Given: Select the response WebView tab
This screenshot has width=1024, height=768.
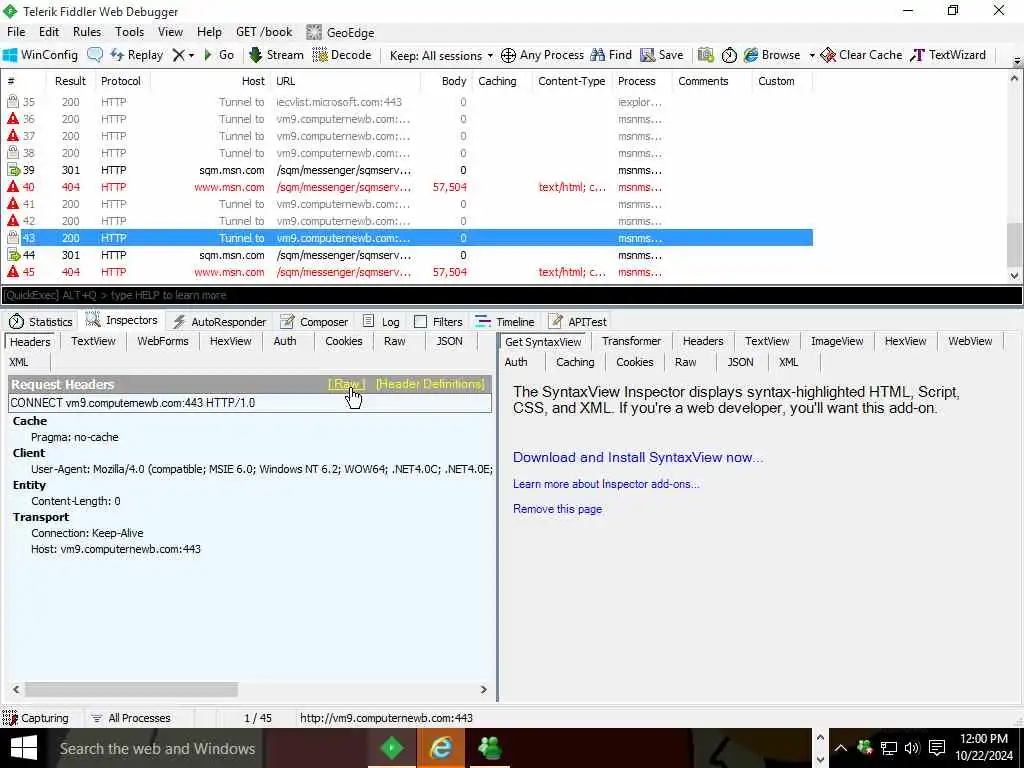Looking at the screenshot, I should (970, 341).
